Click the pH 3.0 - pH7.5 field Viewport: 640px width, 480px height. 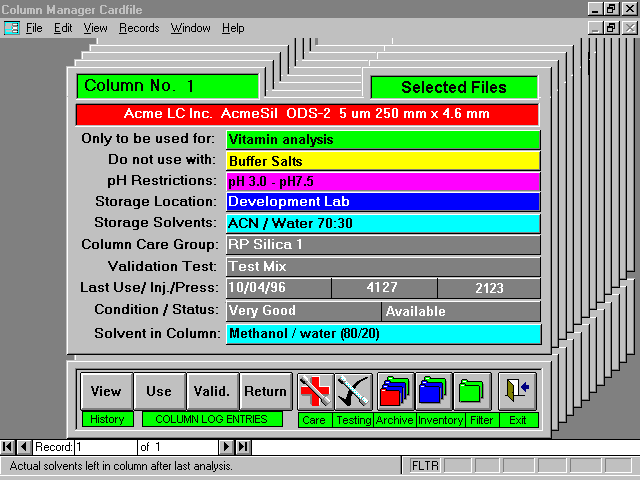[x=383, y=182]
